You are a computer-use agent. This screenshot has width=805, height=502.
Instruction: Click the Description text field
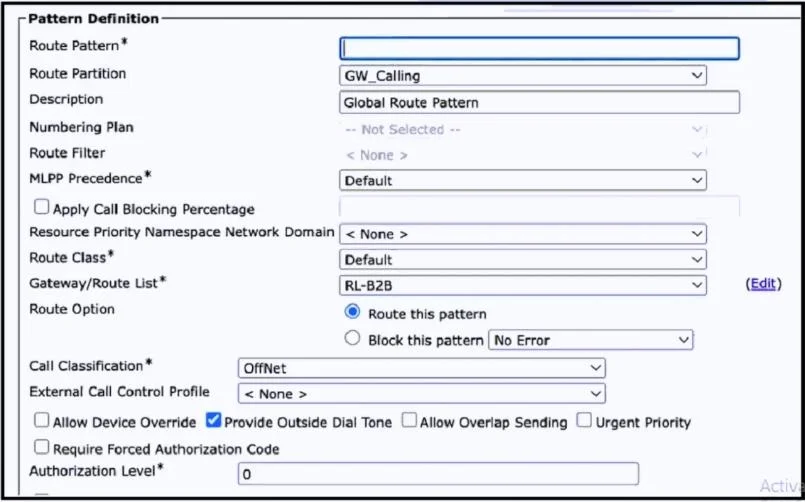pyautogui.click(x=539, y=102)
